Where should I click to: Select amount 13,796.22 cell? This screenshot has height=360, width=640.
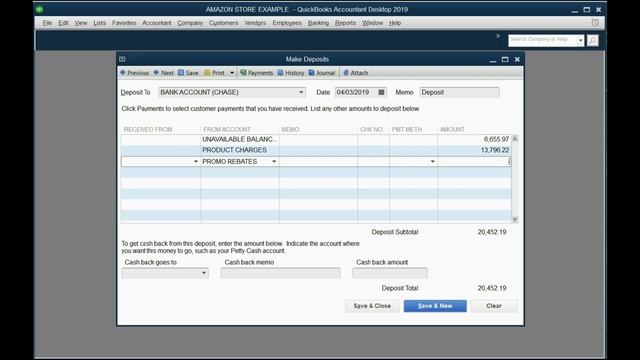[x=474, y=150]
